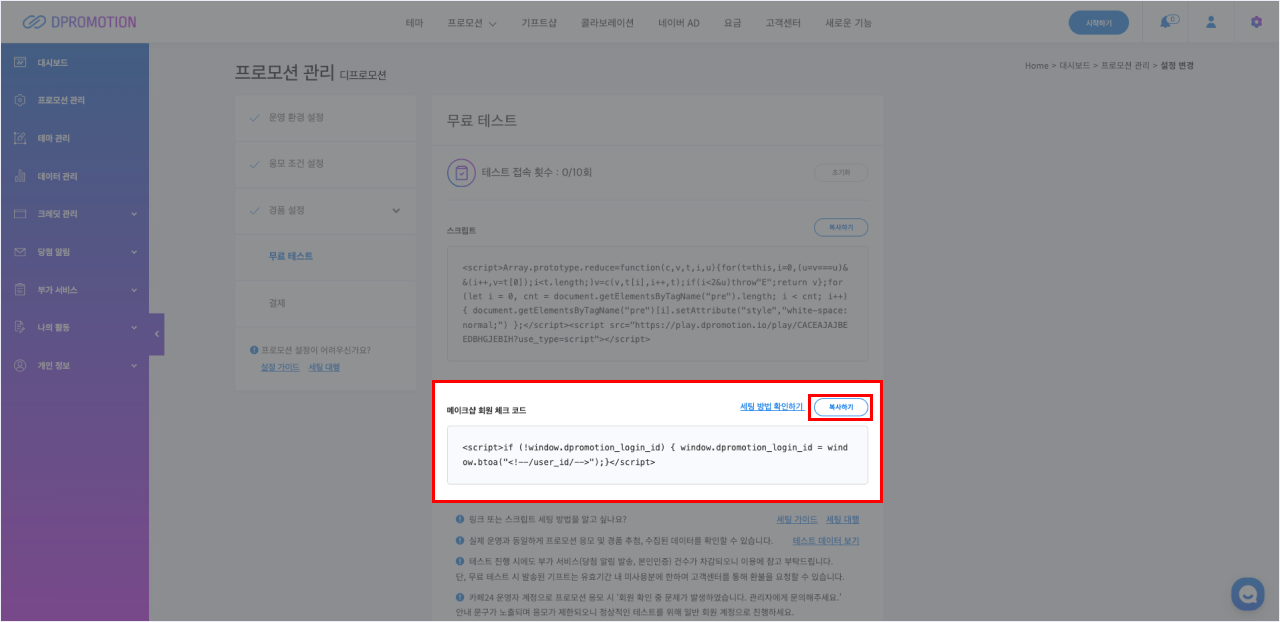Expand the 경품 설정 step chevron
This screenshot has height=622, width=1280.
click(395, 210)
